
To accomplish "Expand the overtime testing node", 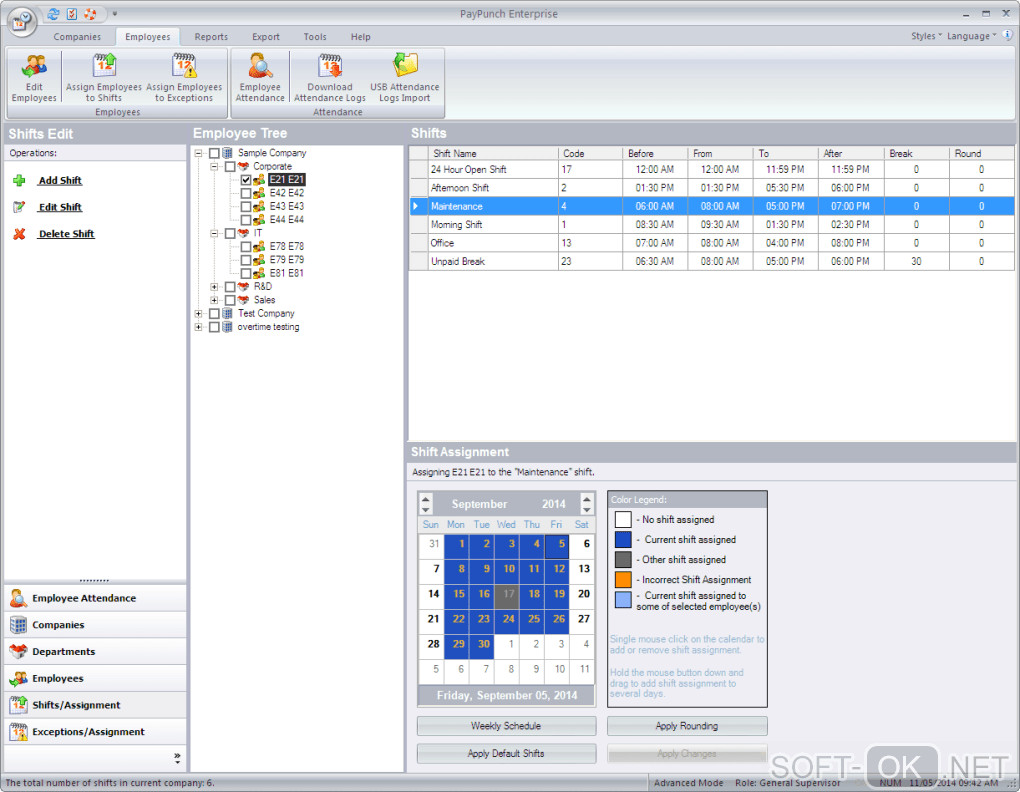I will 198,327.
